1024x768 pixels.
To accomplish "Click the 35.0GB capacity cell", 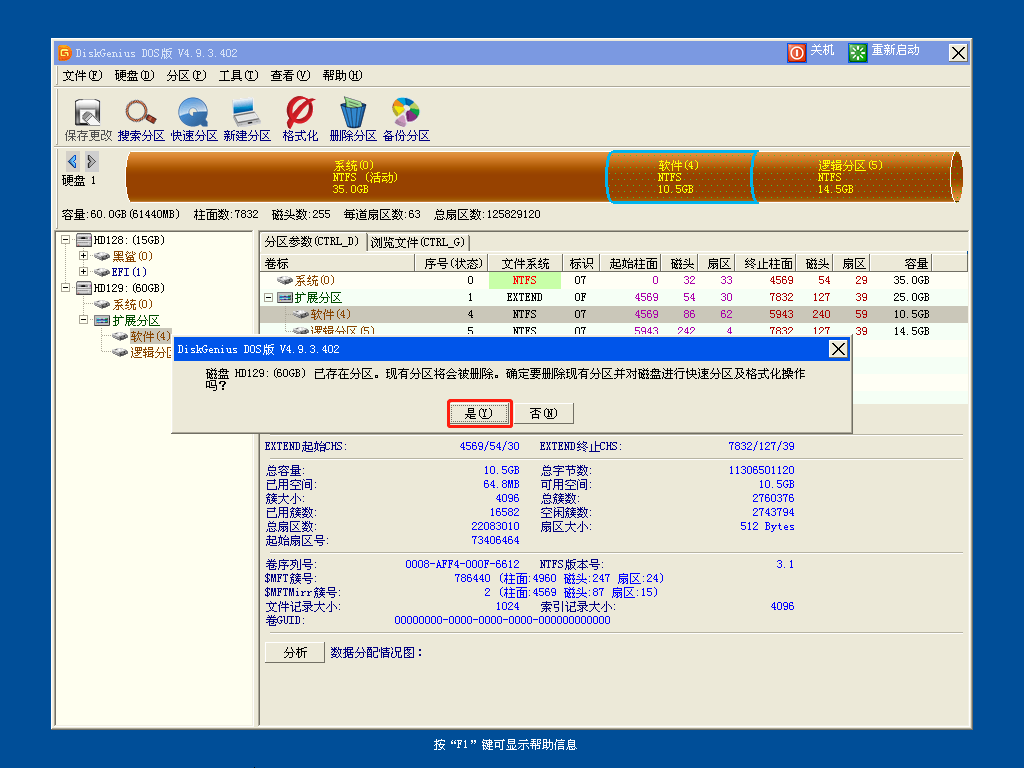I will point(911,280).
